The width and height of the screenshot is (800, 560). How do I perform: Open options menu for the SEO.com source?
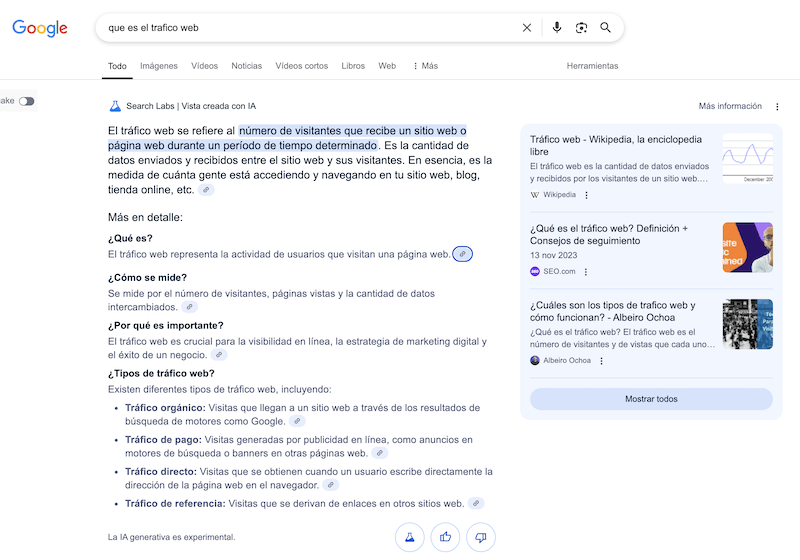[x=586, y=272]
